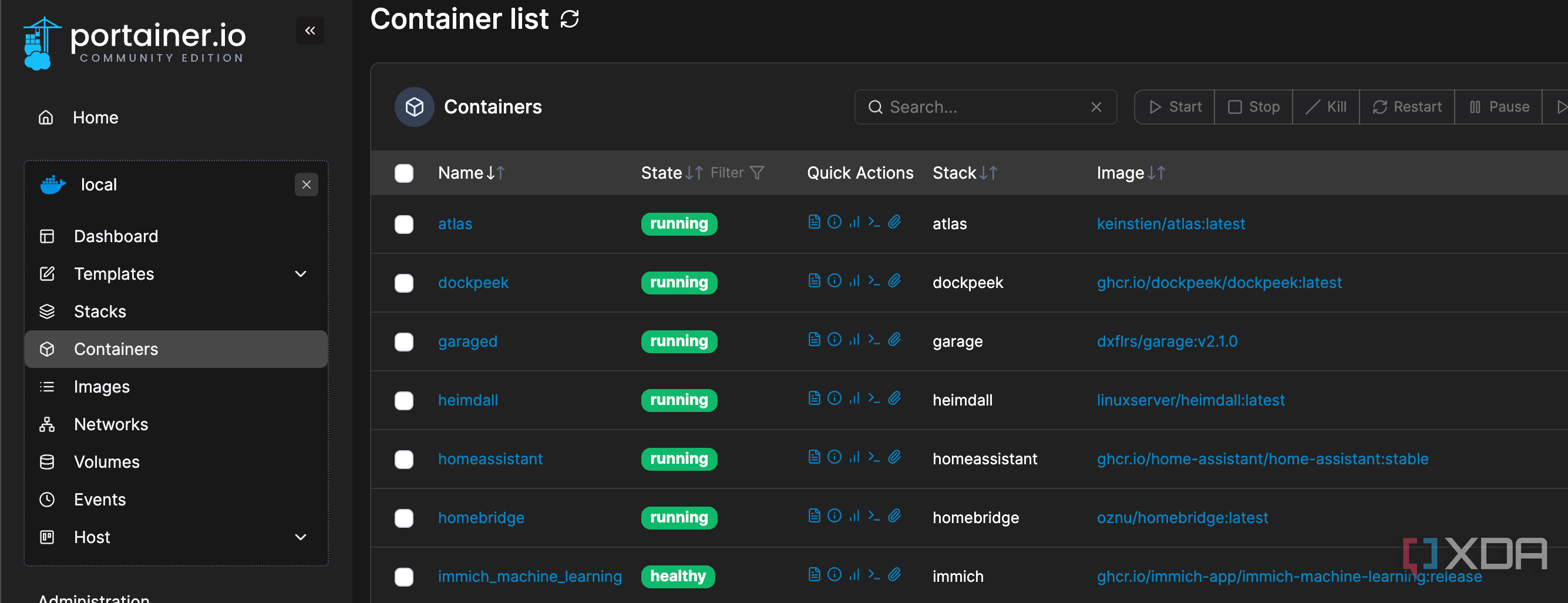Screen dimensions: 1568x603
Task: Sort containers by State column
Action: 672,173
